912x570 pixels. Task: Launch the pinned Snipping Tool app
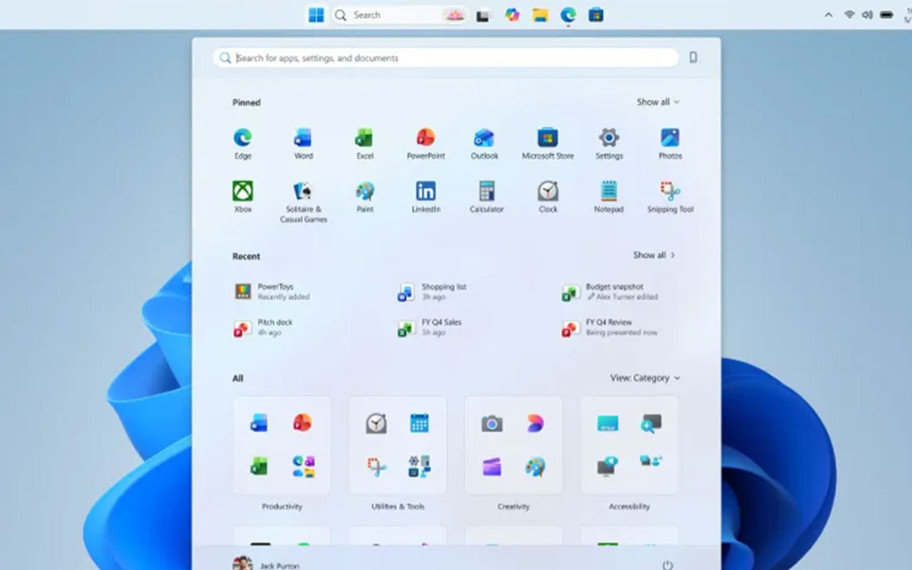point(670,197)
